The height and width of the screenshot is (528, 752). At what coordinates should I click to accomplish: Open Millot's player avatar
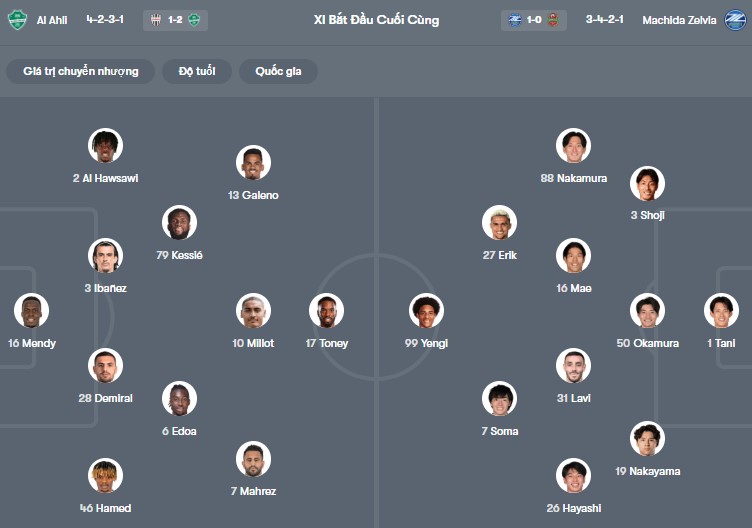pyautogui.click(x=253, y=311)
